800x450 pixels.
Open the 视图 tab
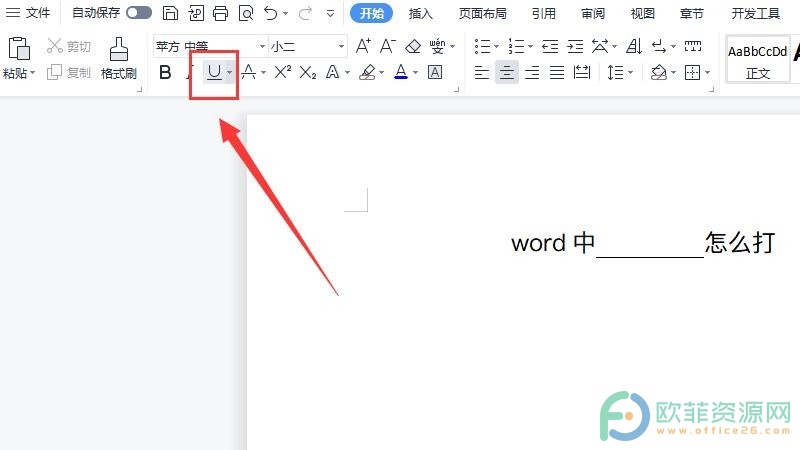(x=642, y=14)
